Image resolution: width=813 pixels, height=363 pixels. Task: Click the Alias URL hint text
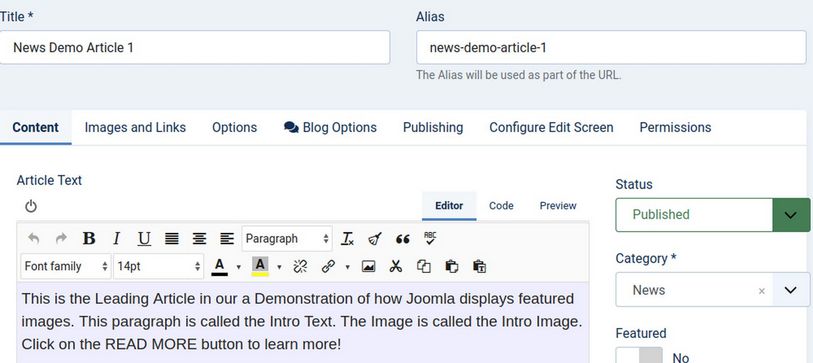click(518, 75)
